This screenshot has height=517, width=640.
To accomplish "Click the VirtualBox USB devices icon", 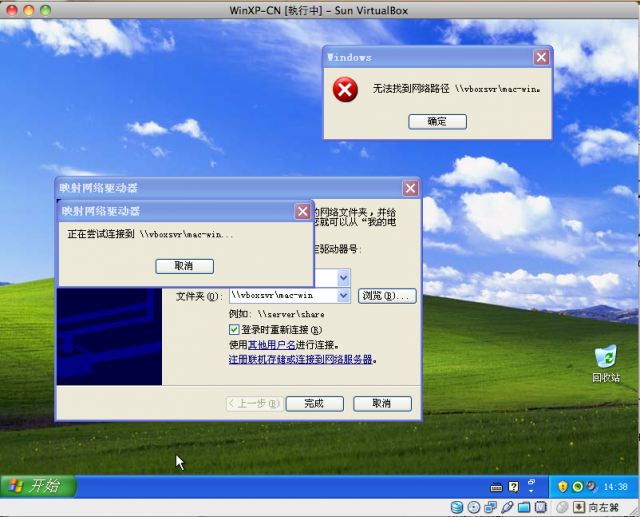I will tap(507, 508).
